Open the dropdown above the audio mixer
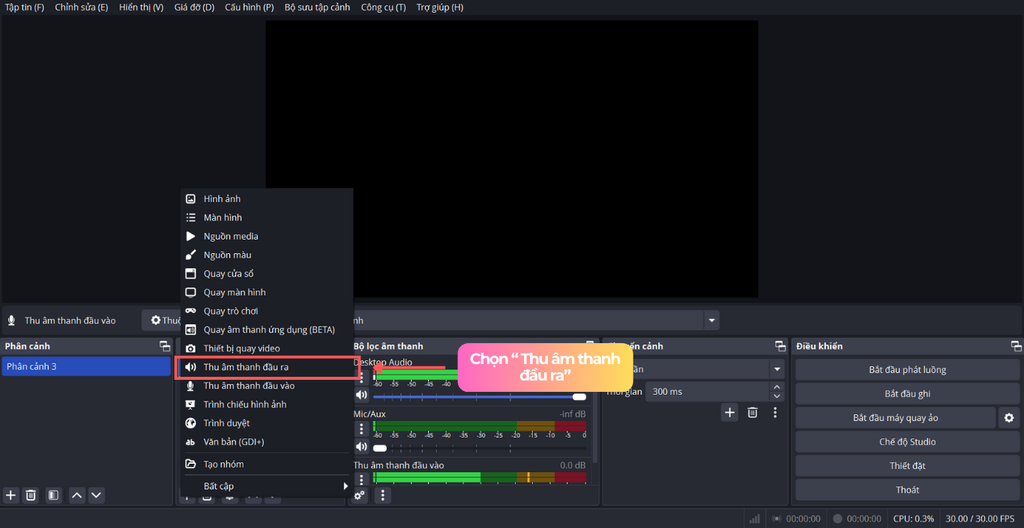Image resolution: width=1024 pixels, height=528 pixels. [712, 321]
